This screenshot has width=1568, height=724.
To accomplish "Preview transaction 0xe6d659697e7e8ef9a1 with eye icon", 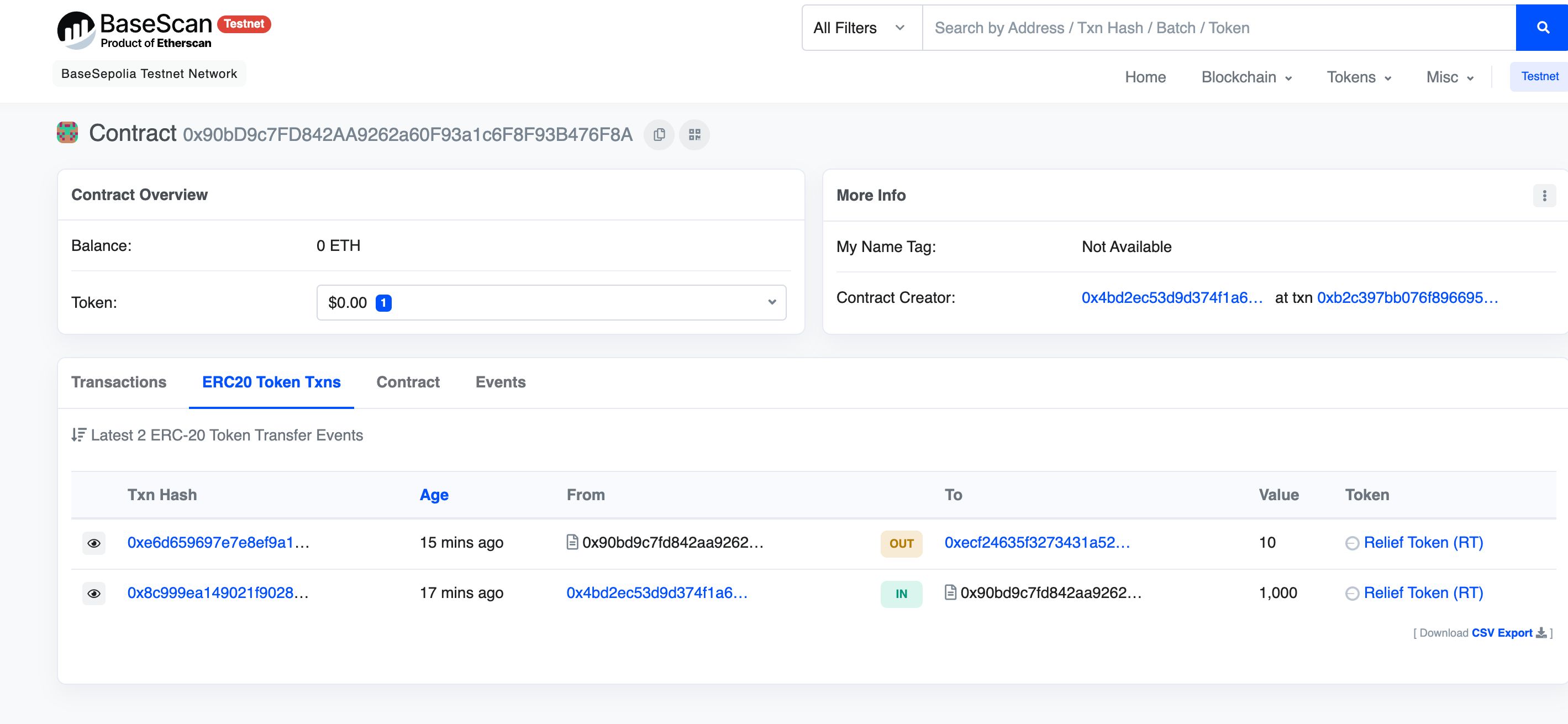I will pos(94,543).
